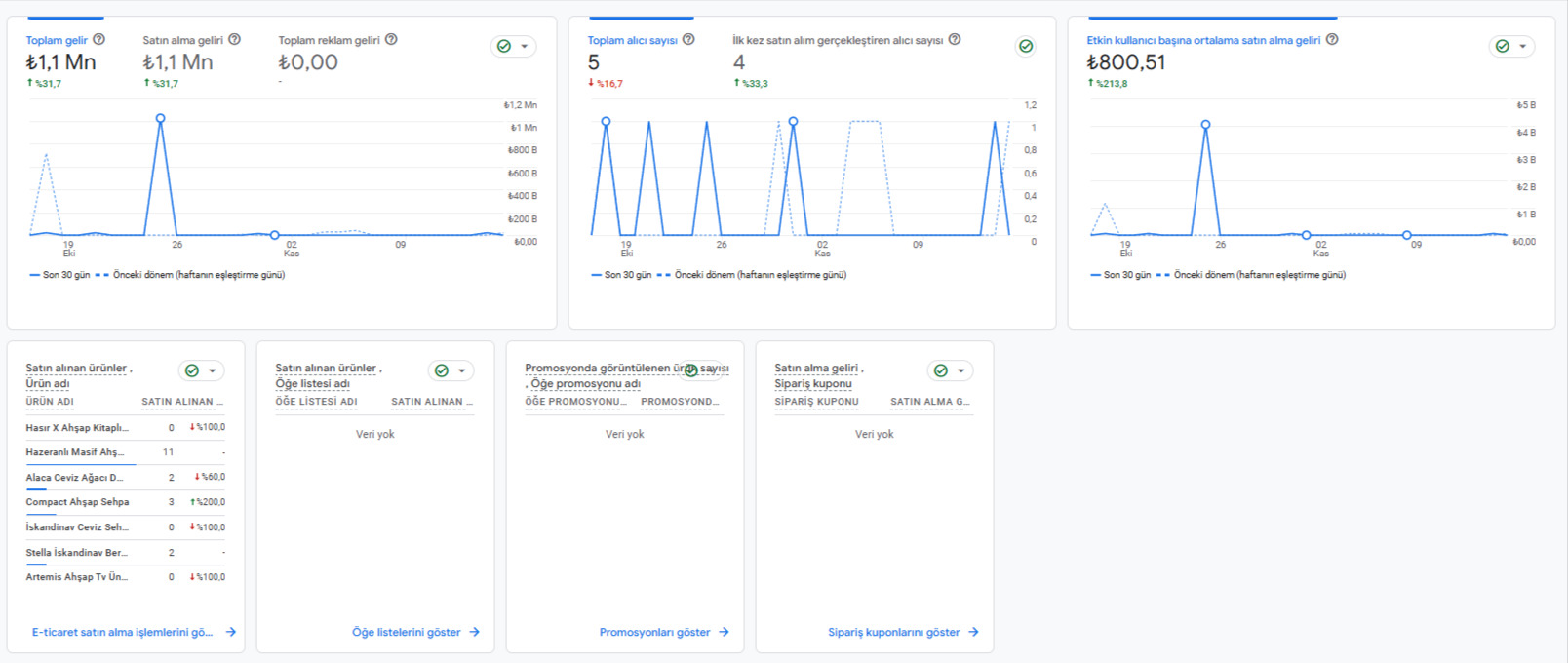The height and width of the screenshot is (663, 1568).
Task: Open Promosyonları göster link
Action: tap(655, 632)
